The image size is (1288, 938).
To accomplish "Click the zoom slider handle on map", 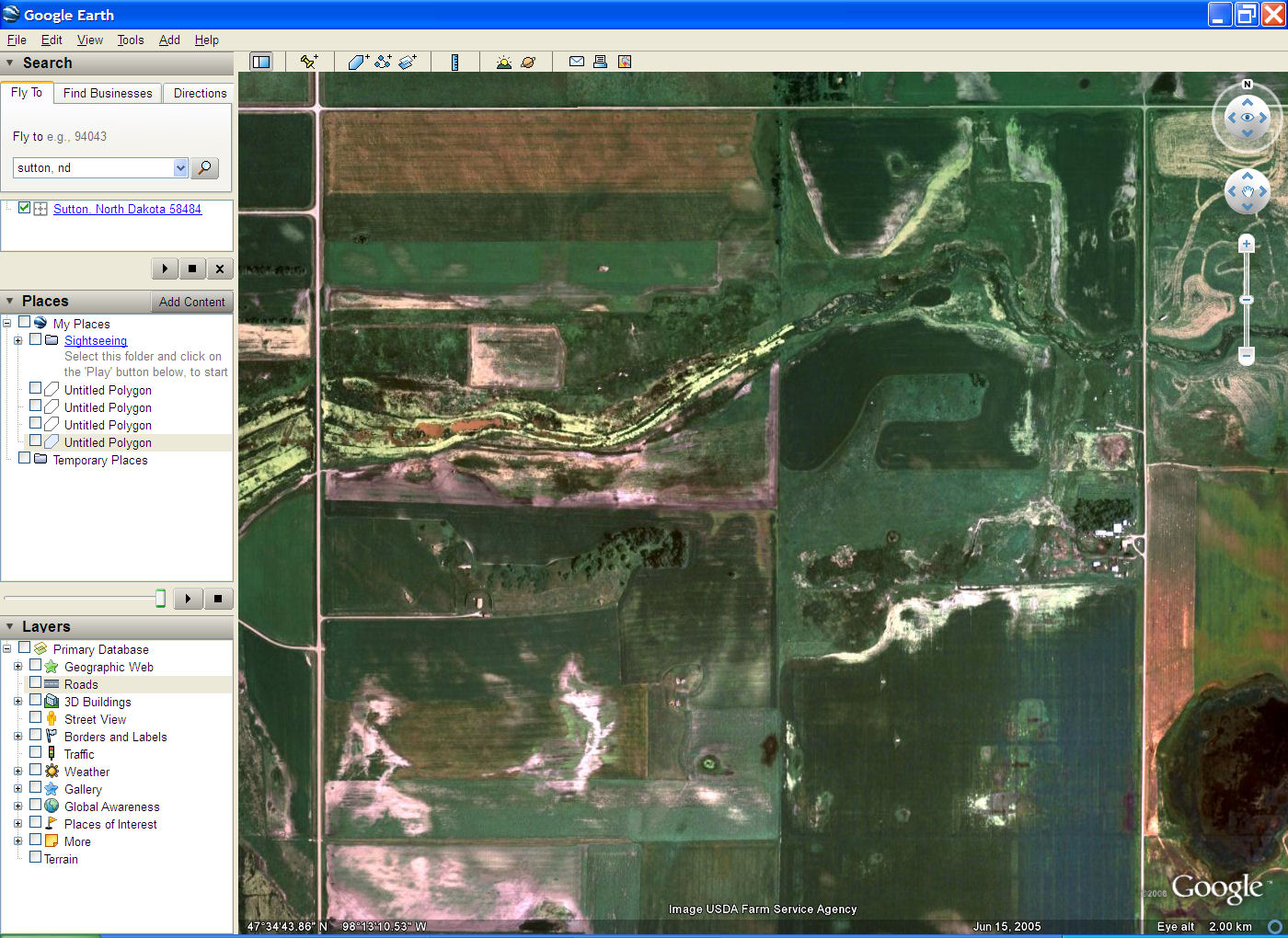I will [1247, 300].
